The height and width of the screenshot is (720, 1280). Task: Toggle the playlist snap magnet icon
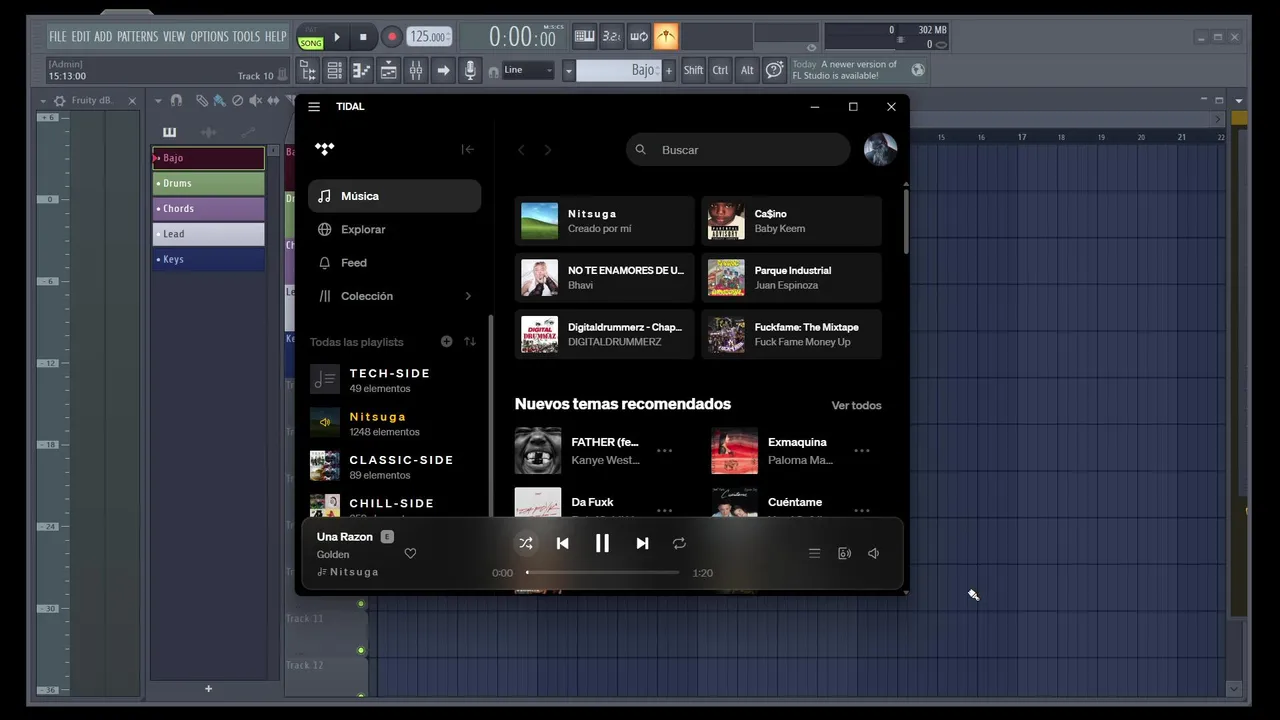pyautogui.click(x=176, y=100)
